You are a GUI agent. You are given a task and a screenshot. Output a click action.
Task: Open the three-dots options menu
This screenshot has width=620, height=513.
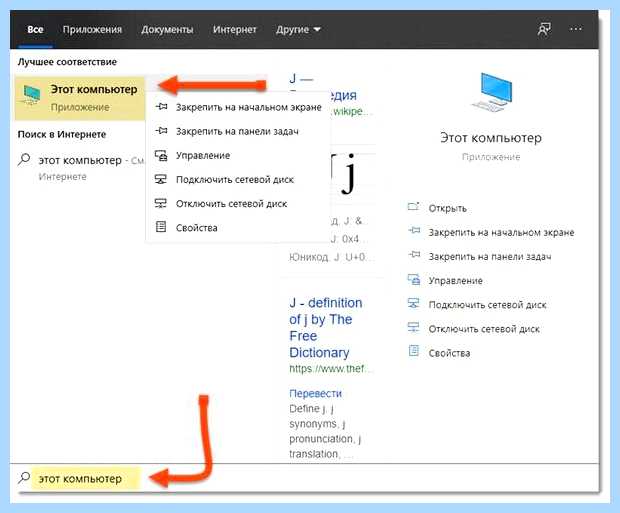click(x=576, y=29)
